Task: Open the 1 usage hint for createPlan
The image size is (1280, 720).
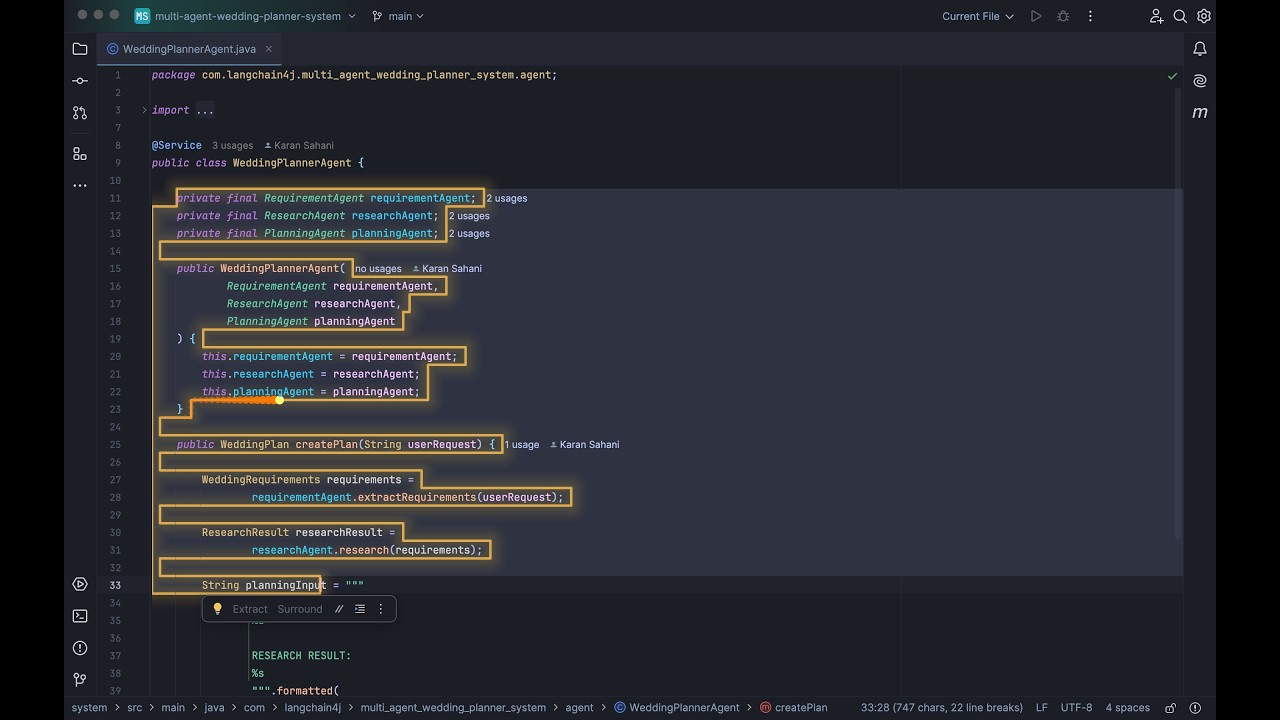Action: [522, 445]
